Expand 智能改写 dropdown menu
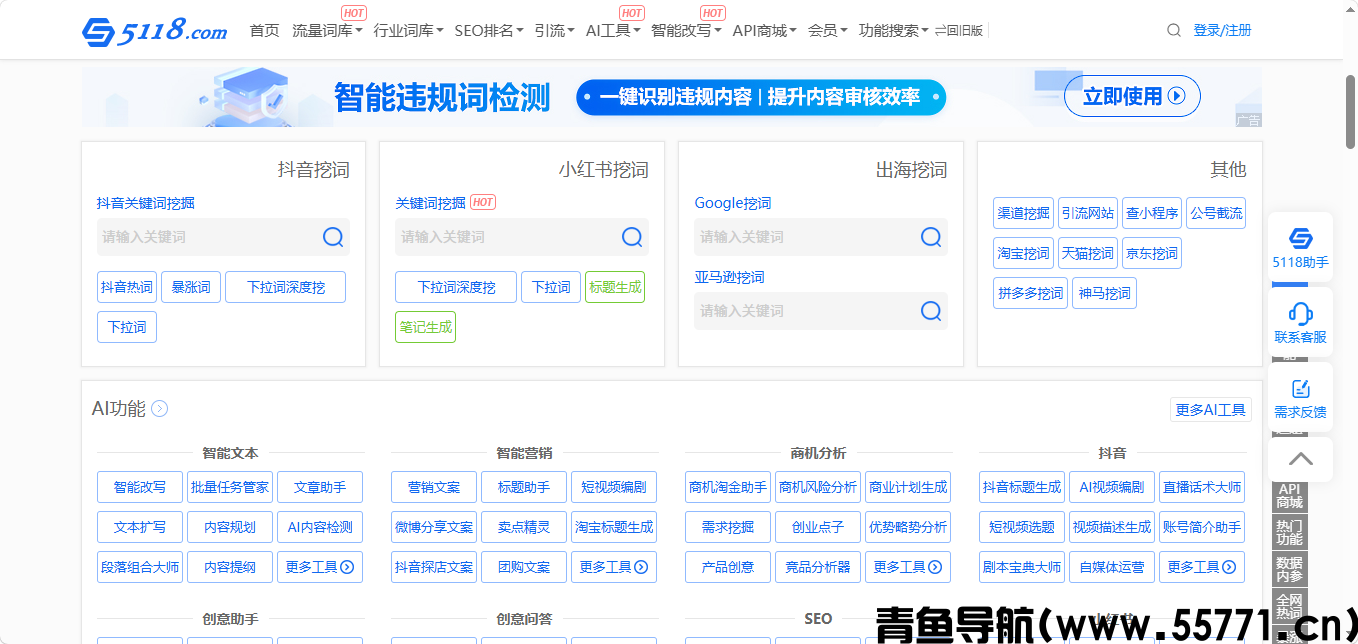This screenshot has height=644, width=1358. coord(686,31)
